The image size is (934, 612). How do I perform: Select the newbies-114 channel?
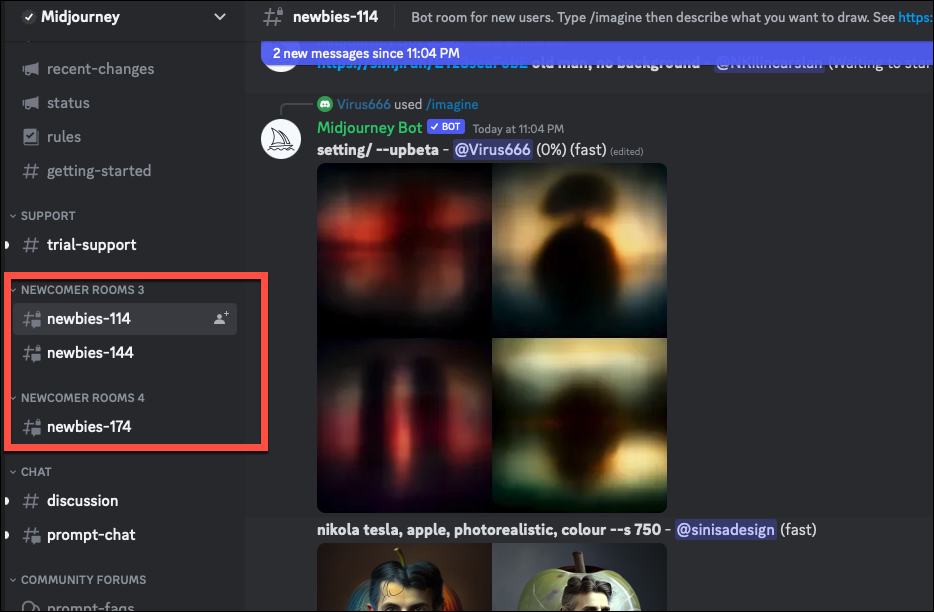[x=125, y=319]
